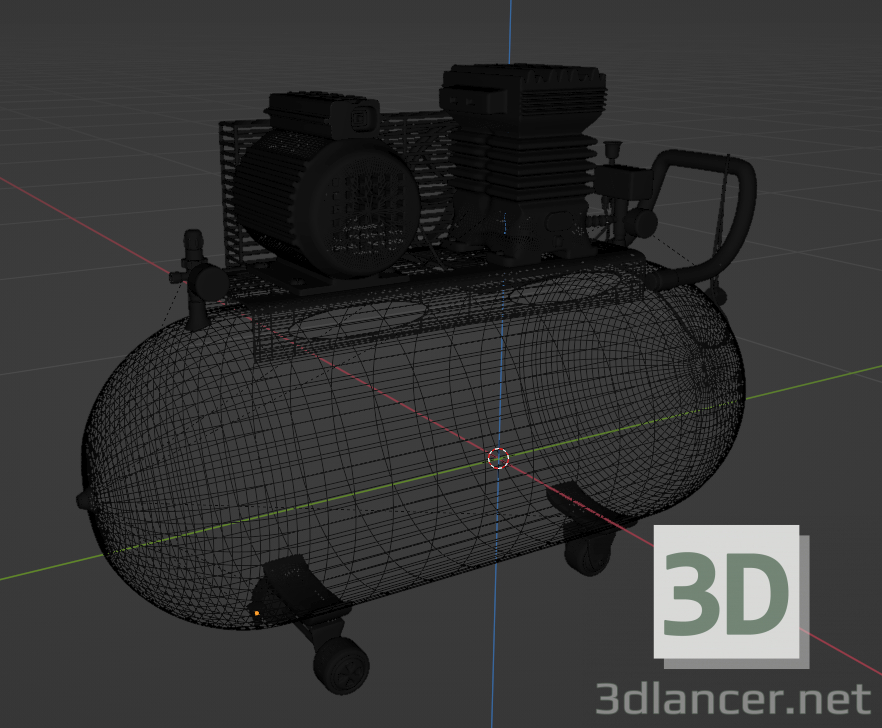Select the rear swivel wheel near the watermark
Image resolution: width=882 pixels, height=728 pixels.
click(590, 555)
